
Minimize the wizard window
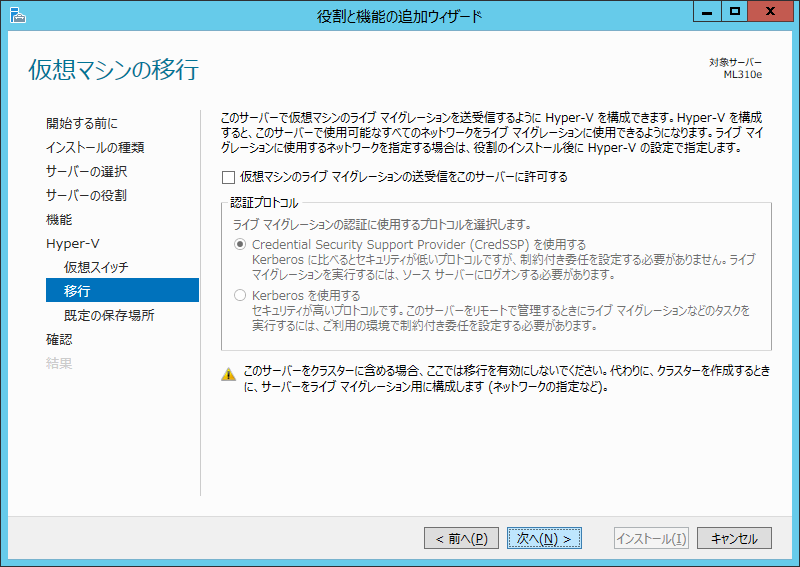[707, 13]
